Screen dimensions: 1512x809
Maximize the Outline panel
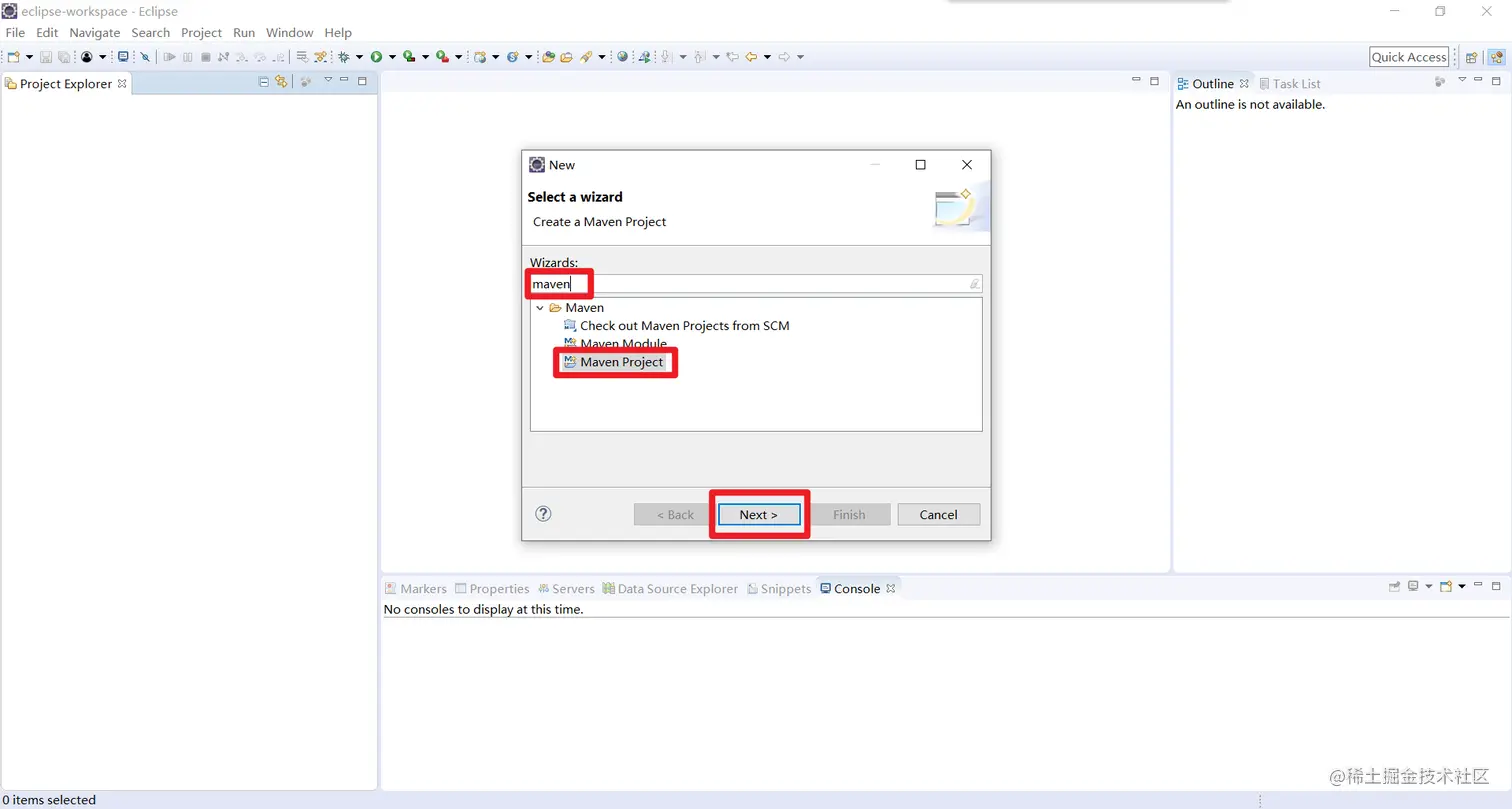1496,81
